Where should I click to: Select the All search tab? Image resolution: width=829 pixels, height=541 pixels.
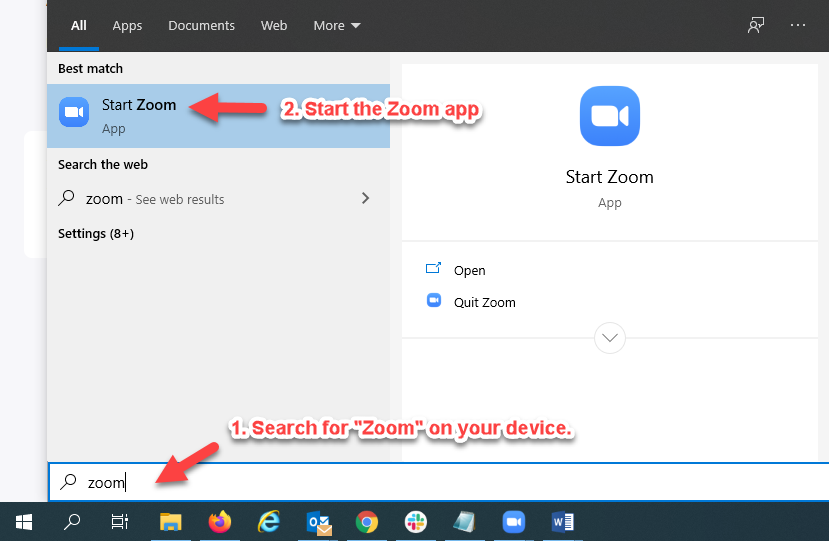coord(79,25)
